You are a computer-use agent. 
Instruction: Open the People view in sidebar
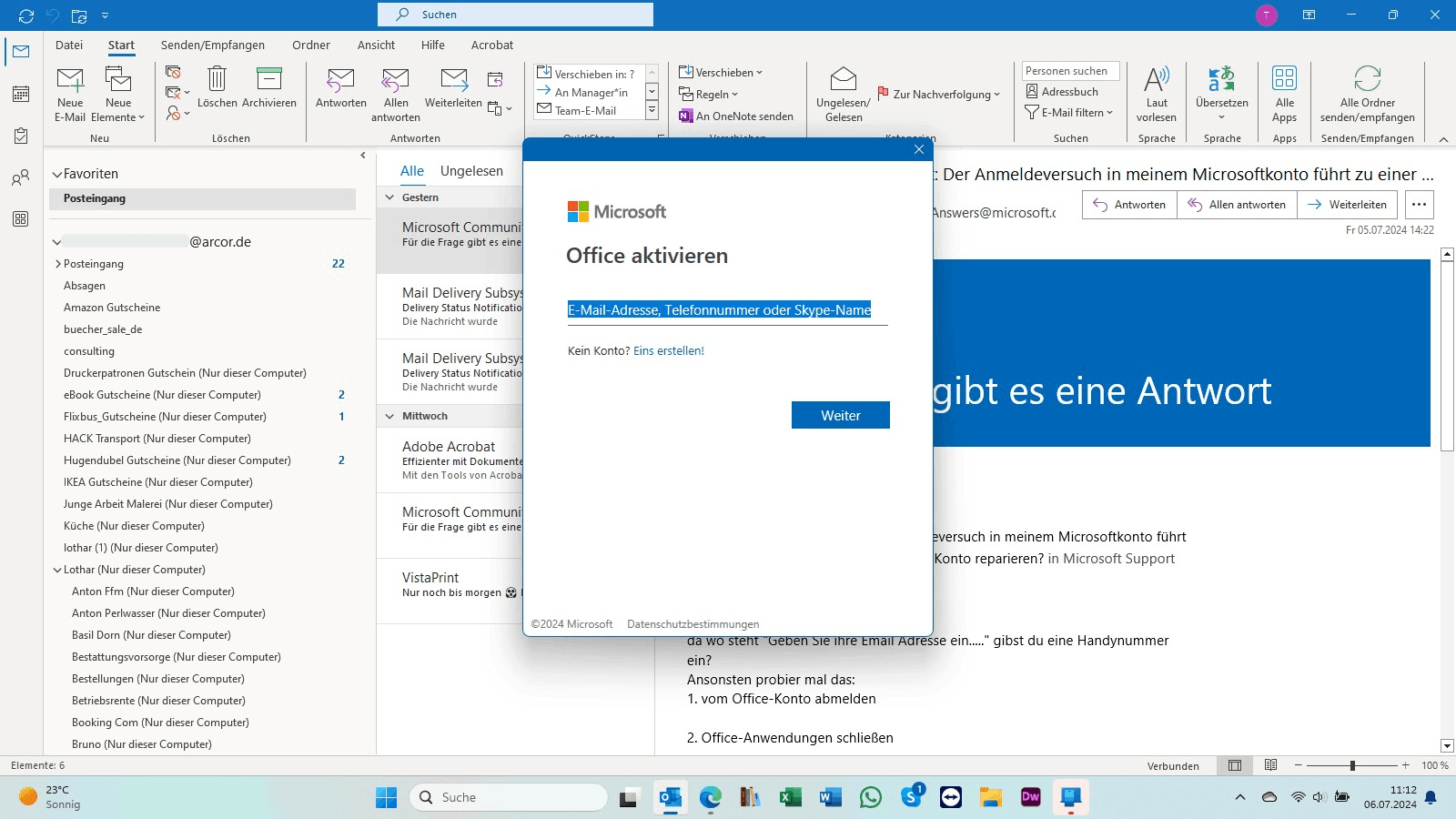[21, 177]
